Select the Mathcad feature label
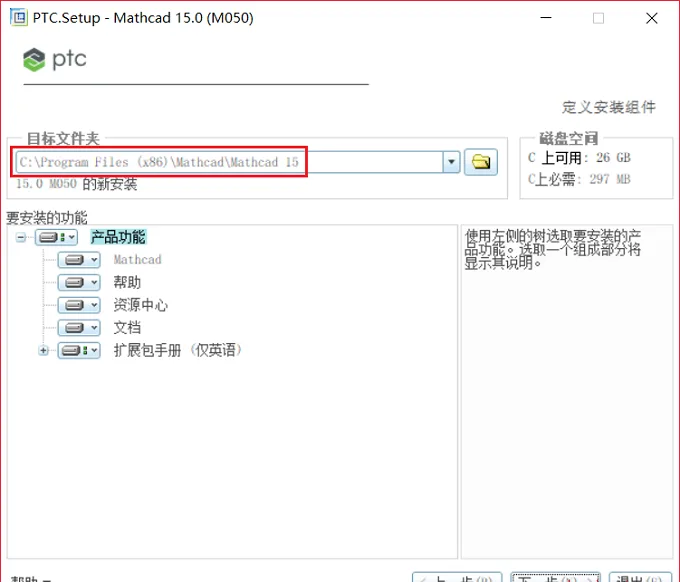680x582 pixels. [x=137, y=260]
